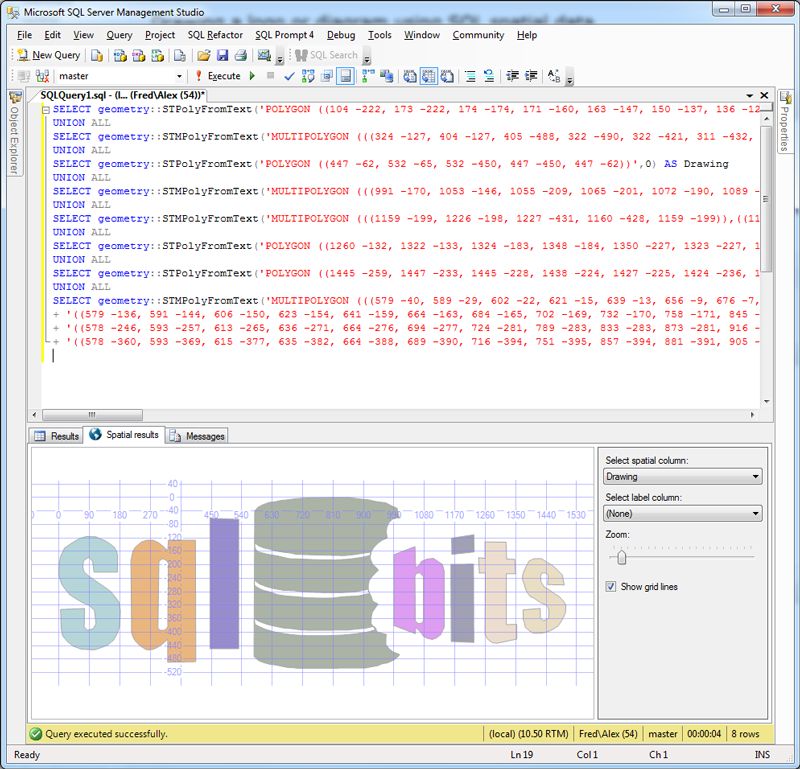Open the SQL Refactor menu
This screenshot has width=800, height=769.
tap(215, 35)
